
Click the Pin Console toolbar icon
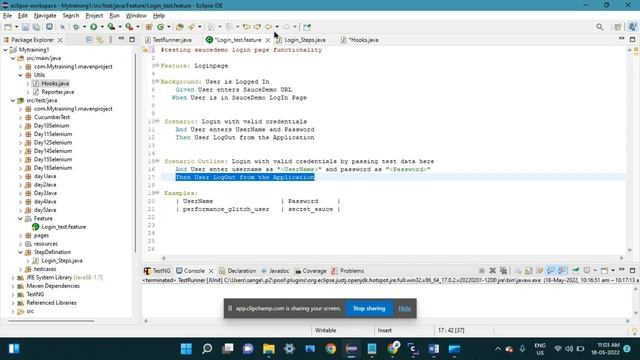576,271
